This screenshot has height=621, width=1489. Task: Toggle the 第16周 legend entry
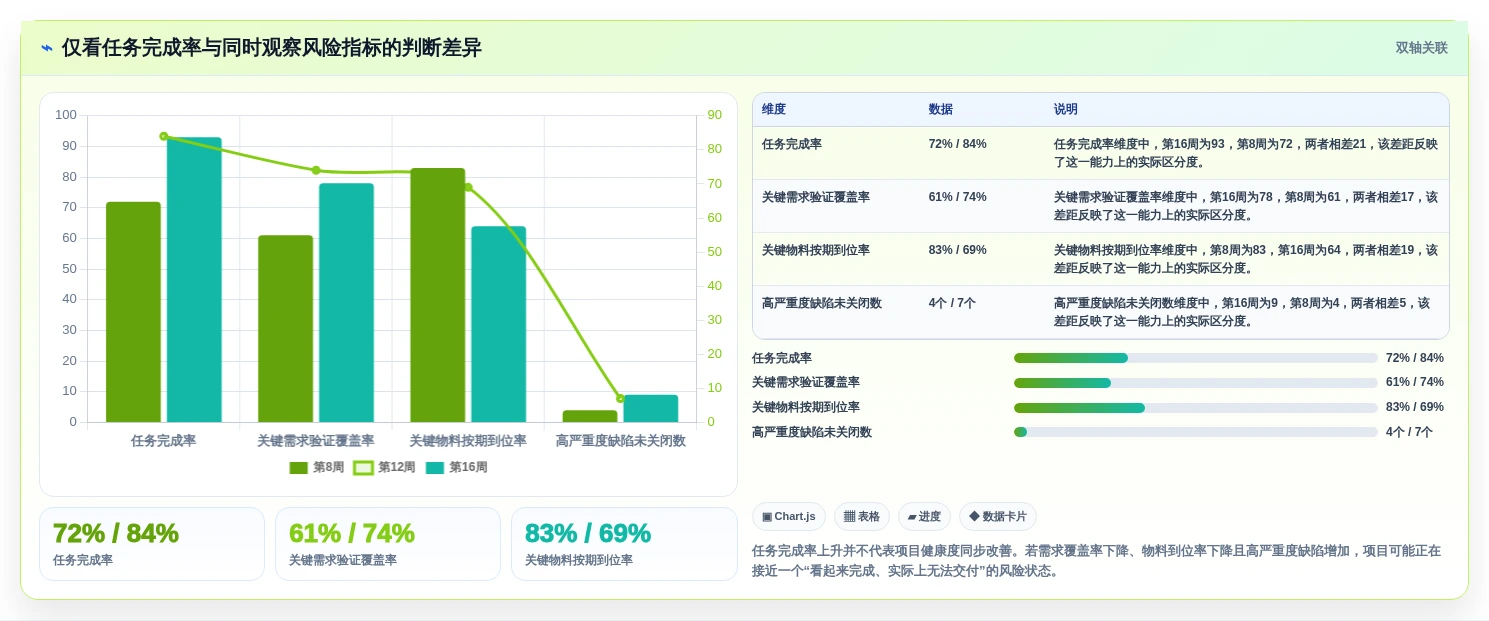tap(456, 467)
